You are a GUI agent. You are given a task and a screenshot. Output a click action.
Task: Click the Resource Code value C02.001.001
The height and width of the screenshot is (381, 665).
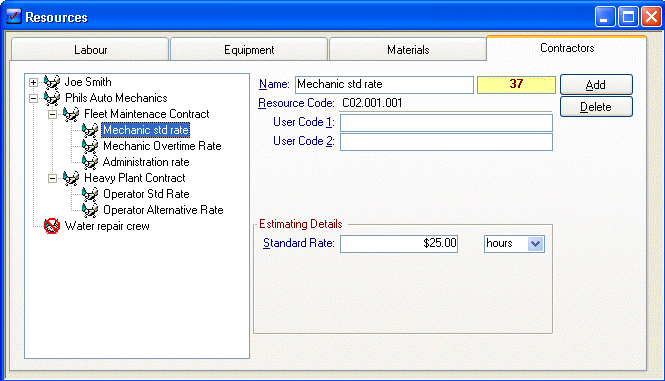pyautogui.click(x=372, y=103)
